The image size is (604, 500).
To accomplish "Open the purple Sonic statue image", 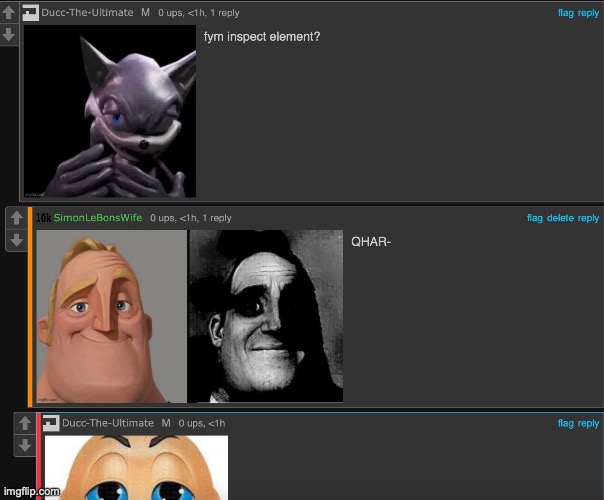I will point(110,111).
